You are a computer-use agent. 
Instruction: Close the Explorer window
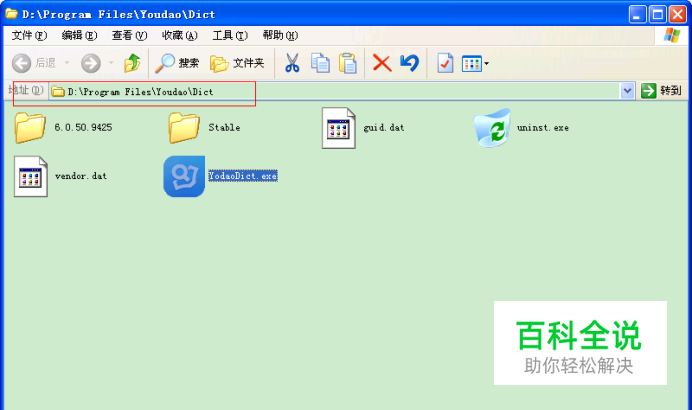[x=677, y=15]
